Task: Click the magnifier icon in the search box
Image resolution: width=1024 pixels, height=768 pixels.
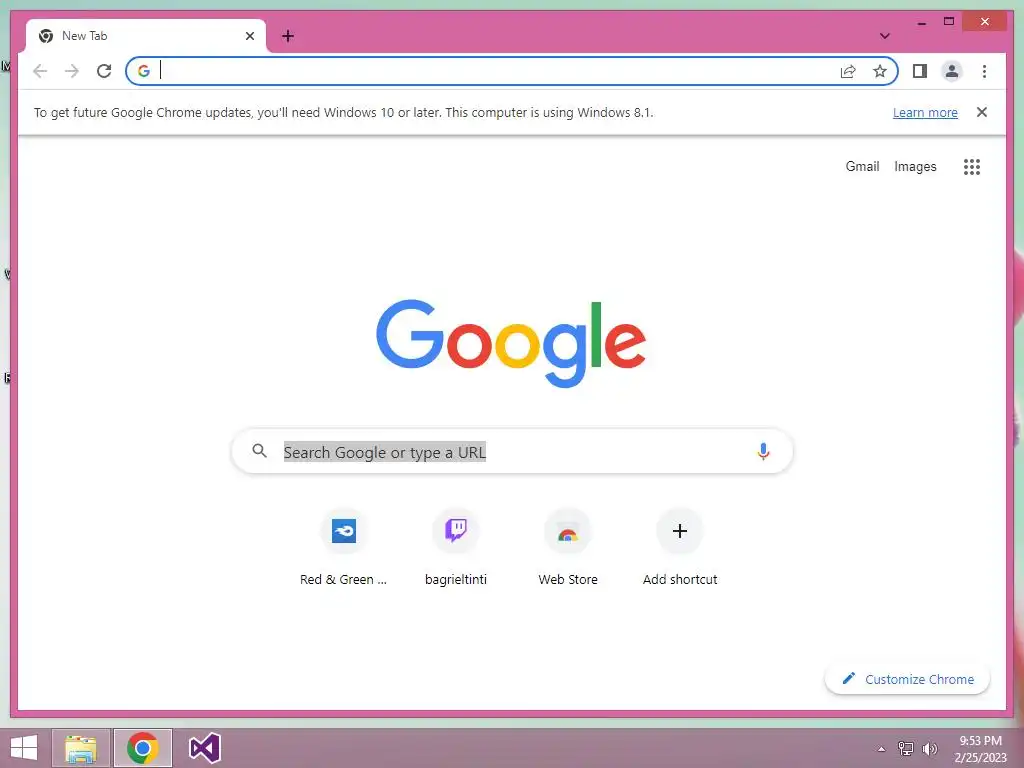Action: pyautogui.click(x=259, y=451)
